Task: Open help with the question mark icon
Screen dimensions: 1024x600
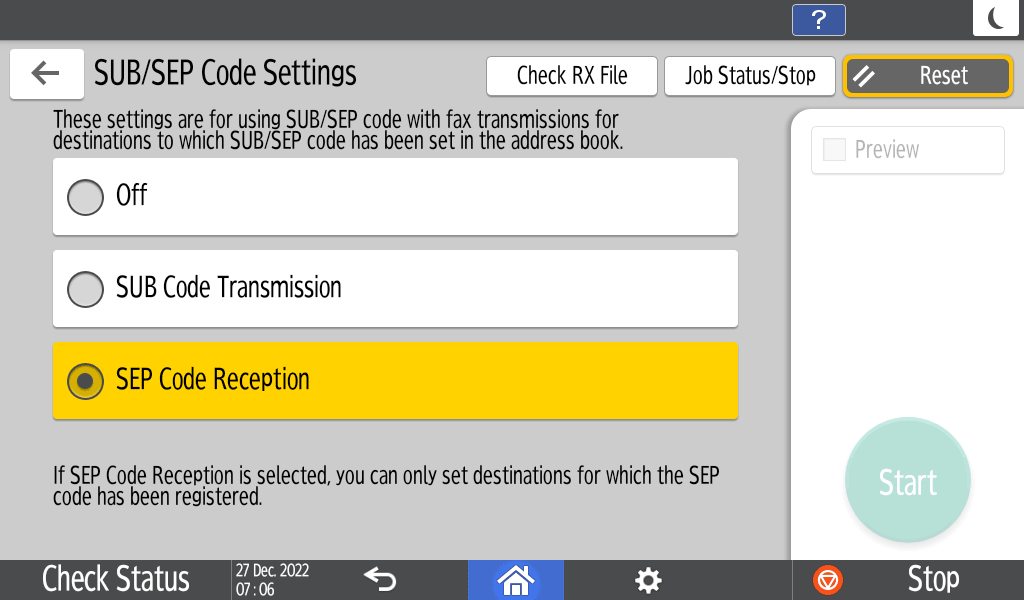Action: [818, 19]
